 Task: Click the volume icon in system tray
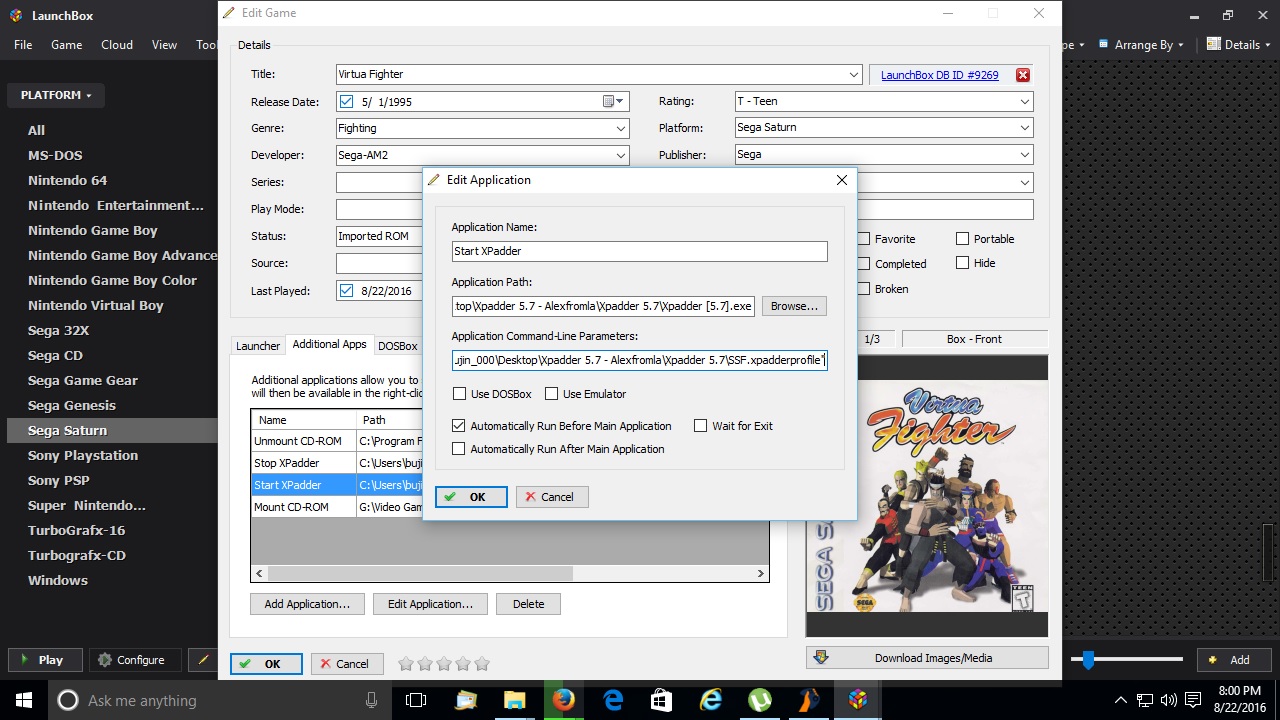[1168, 700]
